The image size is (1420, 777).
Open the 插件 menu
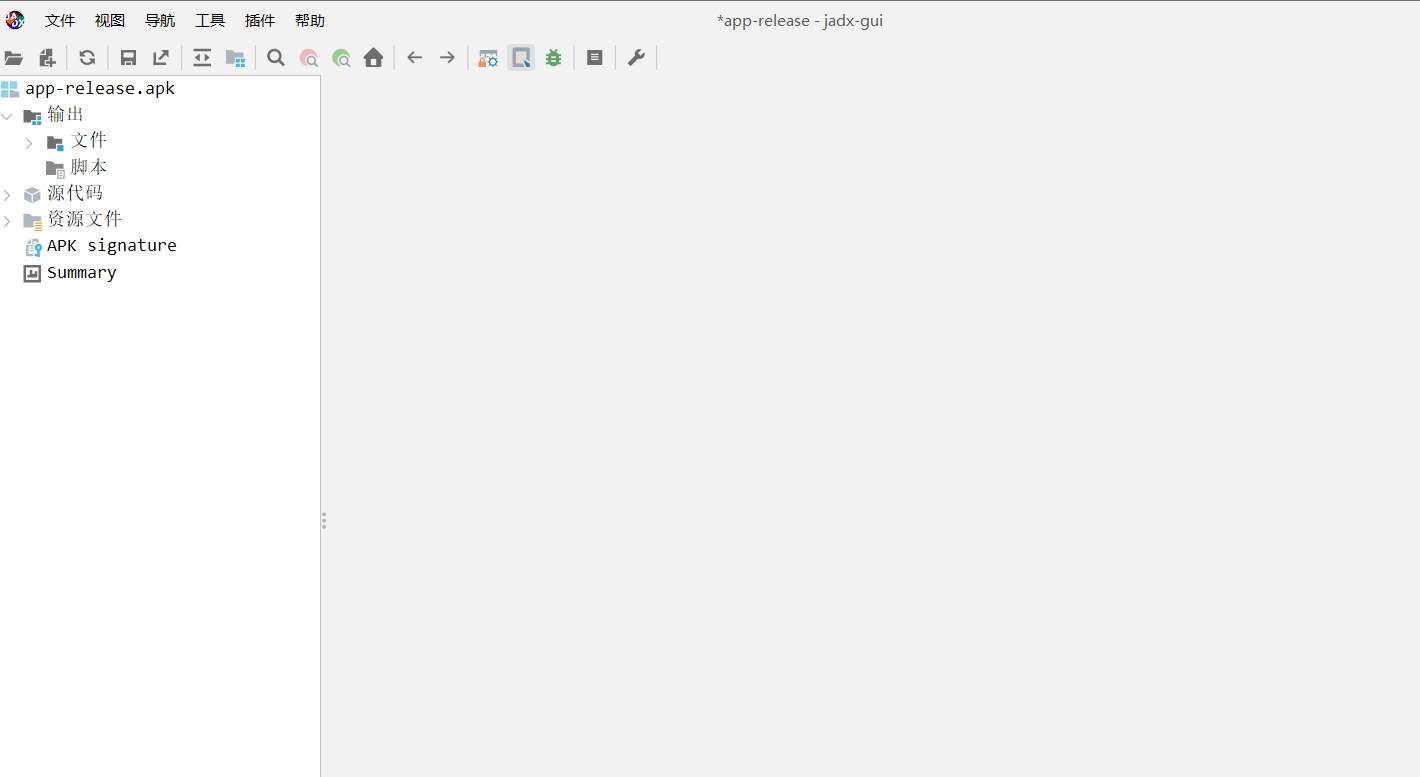(x=260, y=21)
